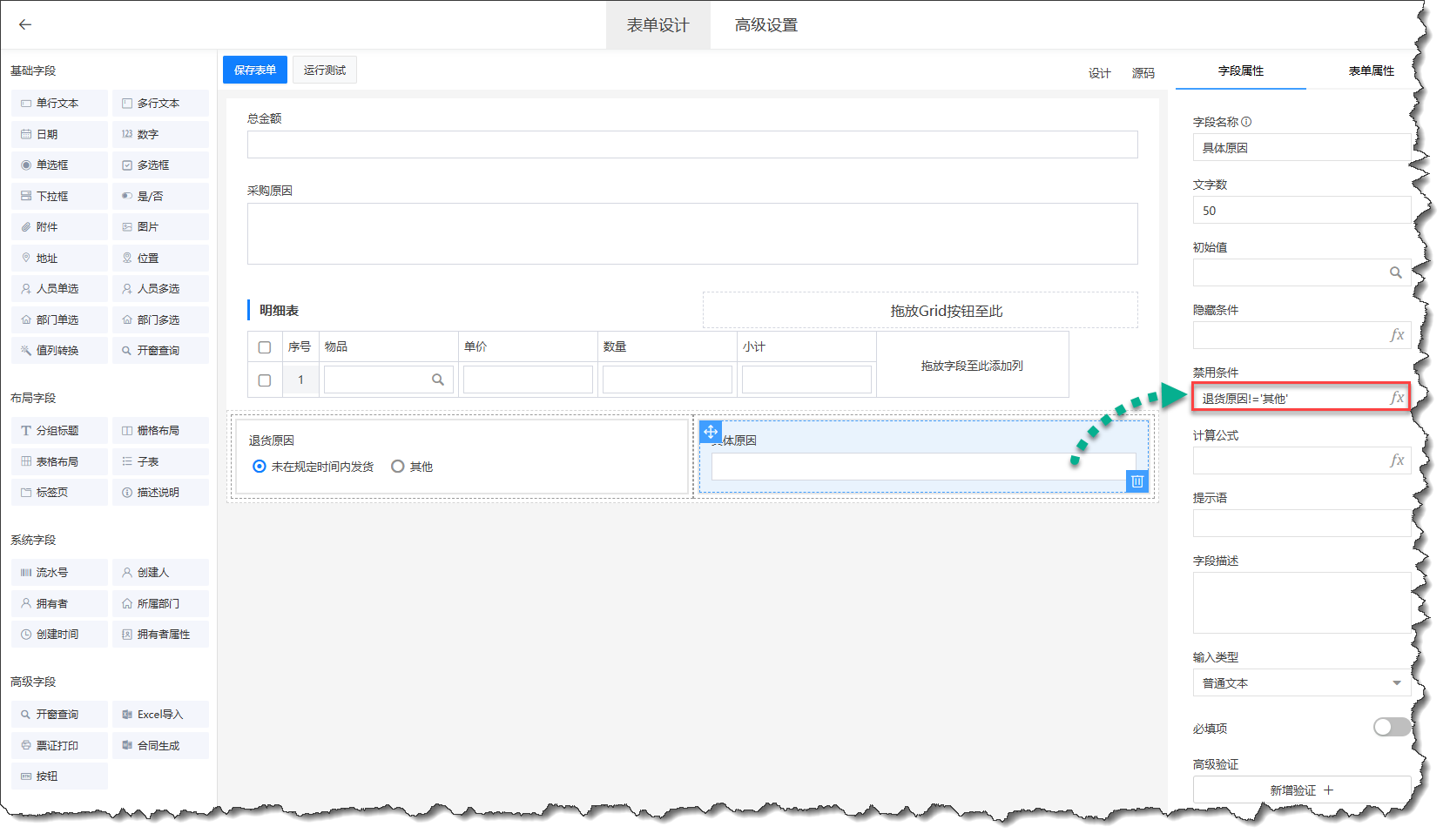Screen dimensions: 1450x840
Task: Open fx formula editor for 隐藏条件
Action: tap(1397, 335)
